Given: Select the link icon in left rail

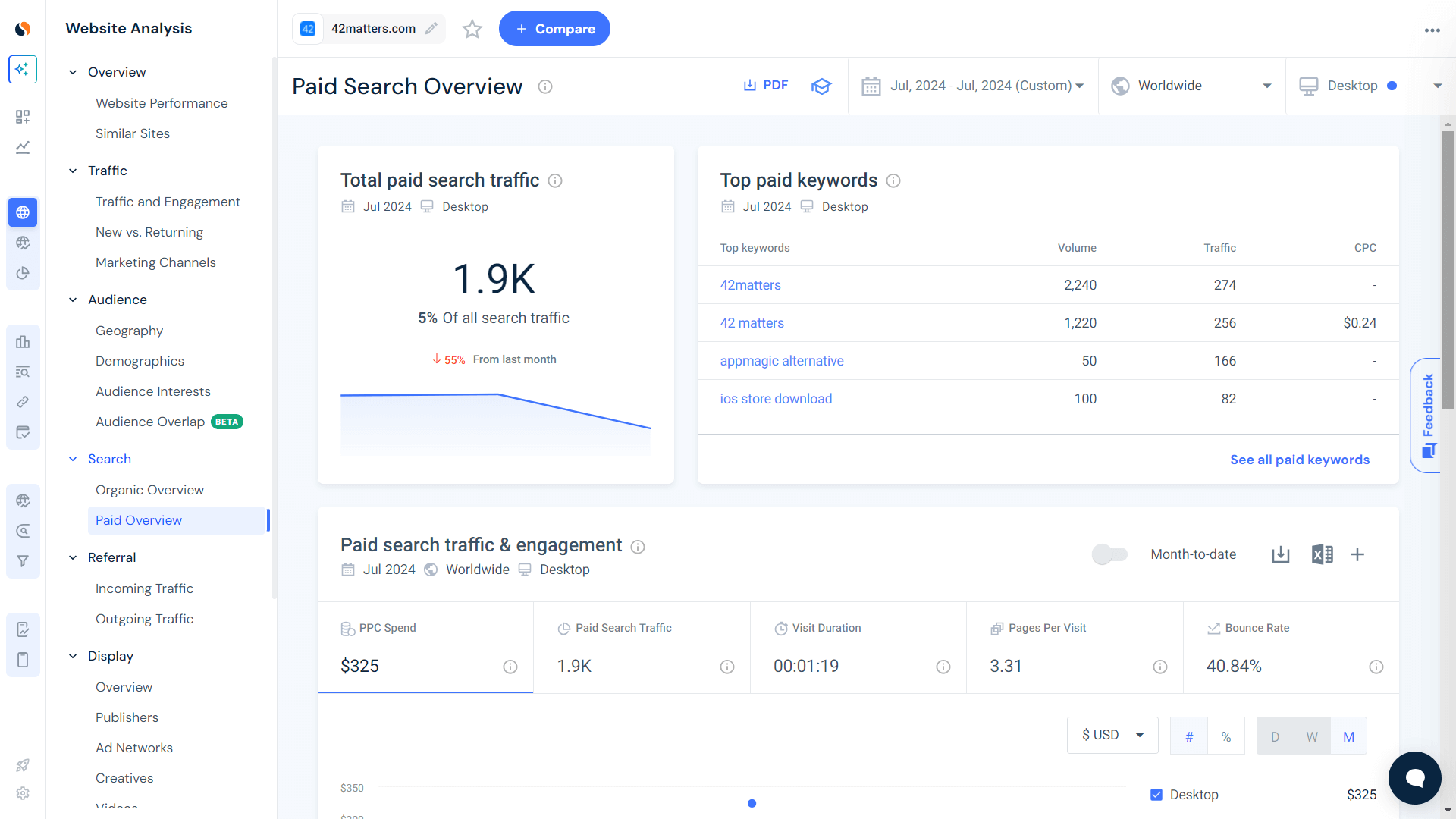Looking at the screenshot, I should 23,402.
